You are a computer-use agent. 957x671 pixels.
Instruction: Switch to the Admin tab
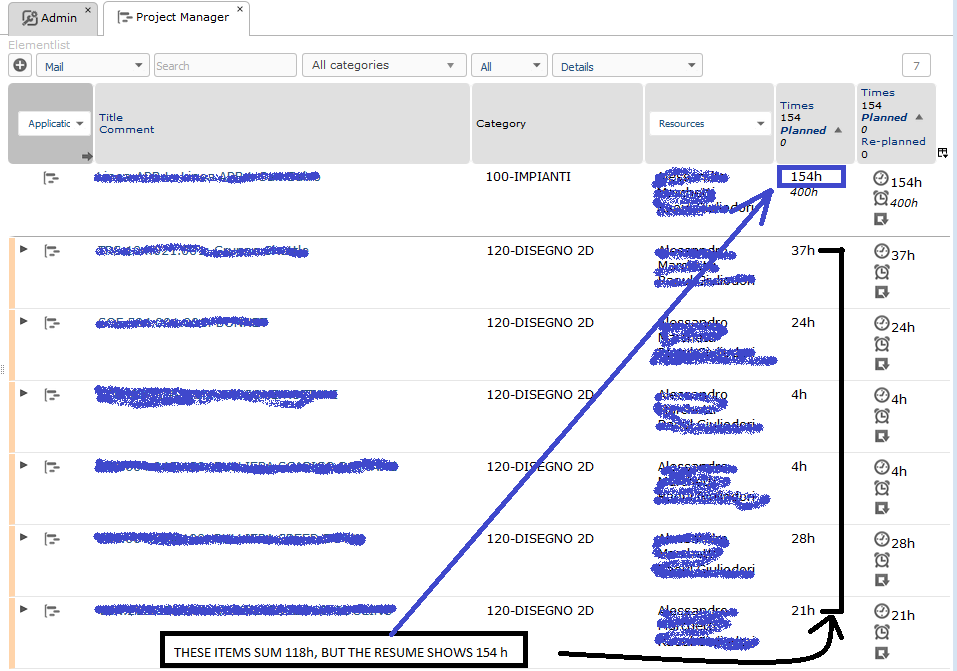[x=49, y=18]
